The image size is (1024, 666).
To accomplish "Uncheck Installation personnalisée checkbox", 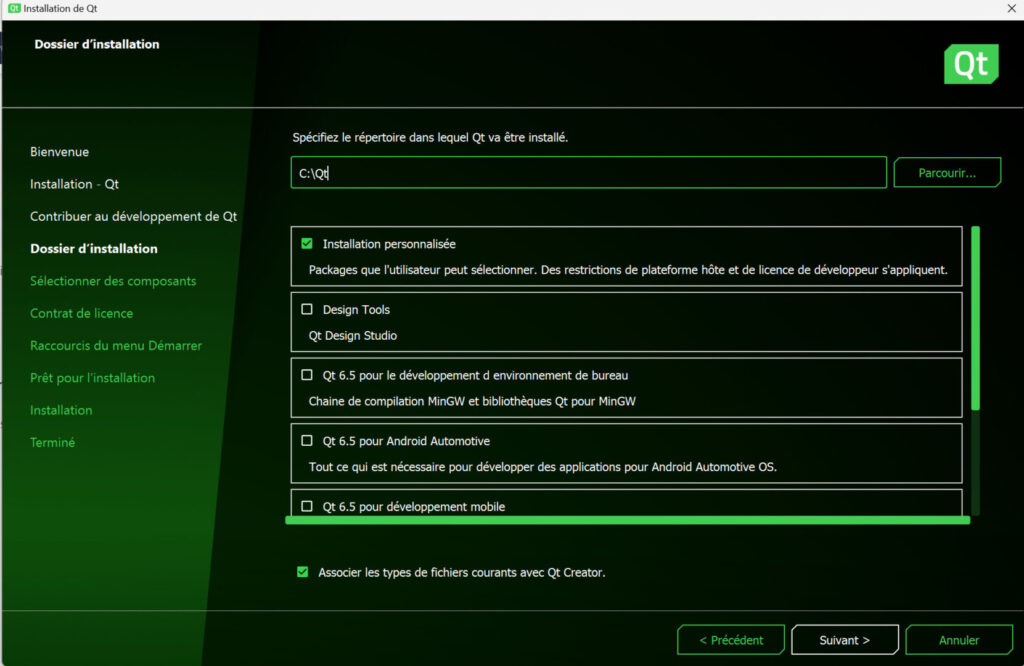I will [x=307, y=244].
